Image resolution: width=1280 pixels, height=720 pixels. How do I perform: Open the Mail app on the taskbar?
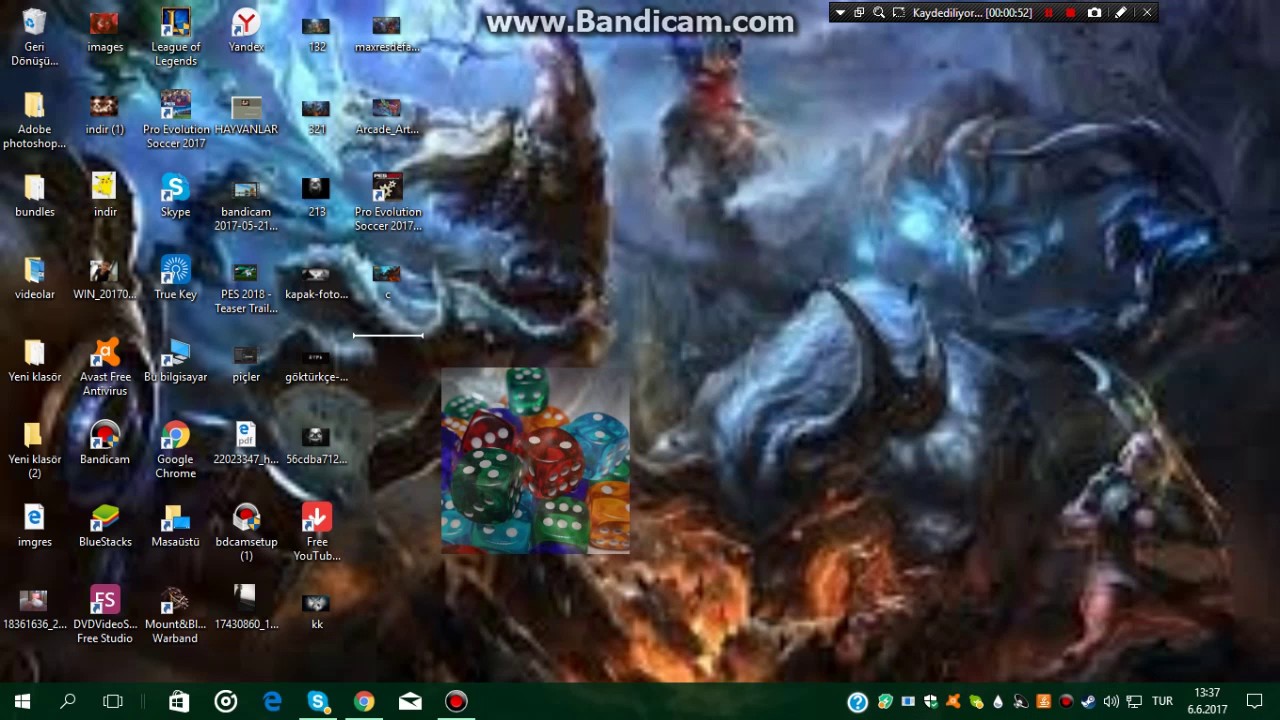coord(410,702)
